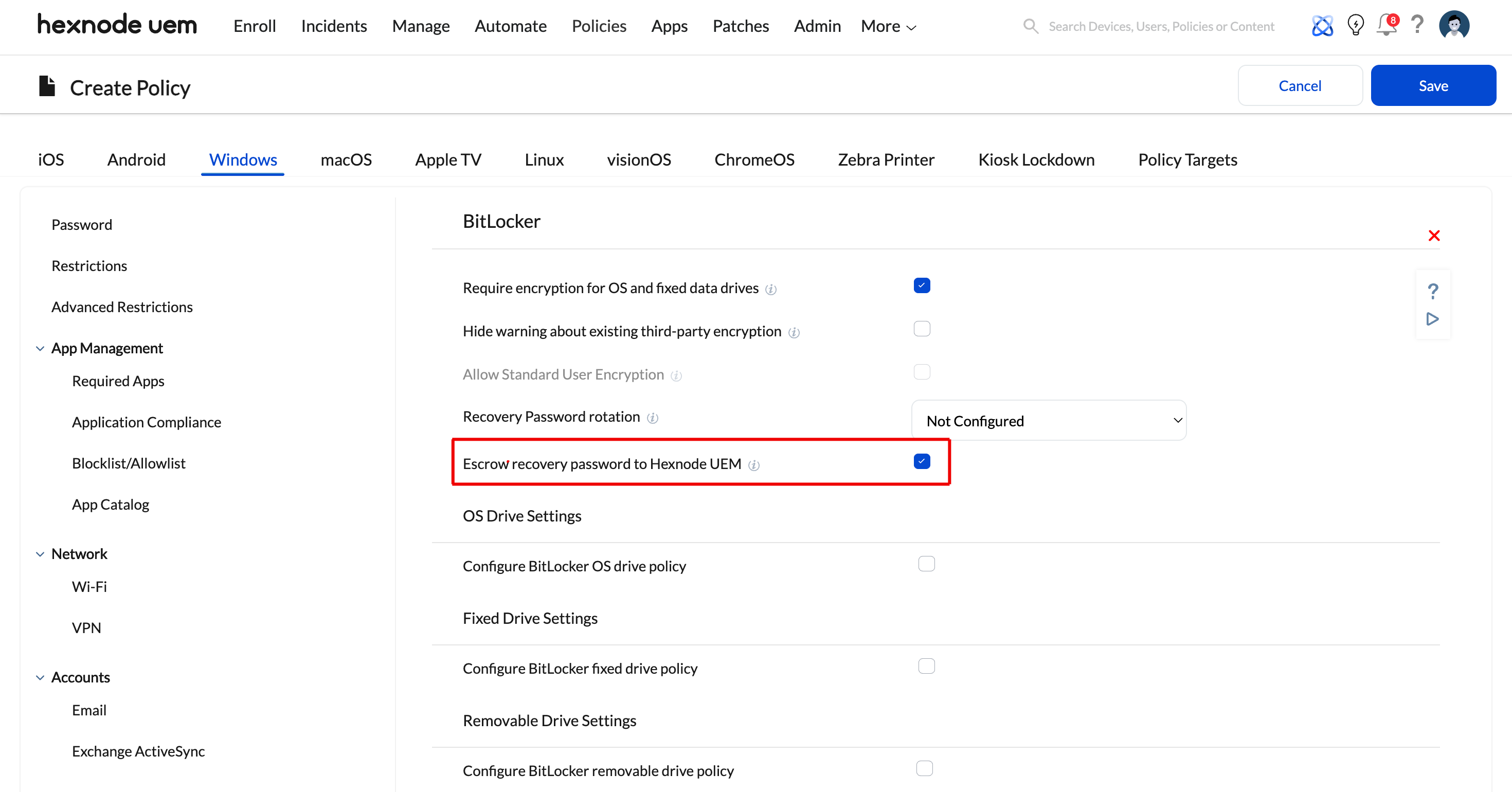Switch to the Apple TV tab

(448, 159)
